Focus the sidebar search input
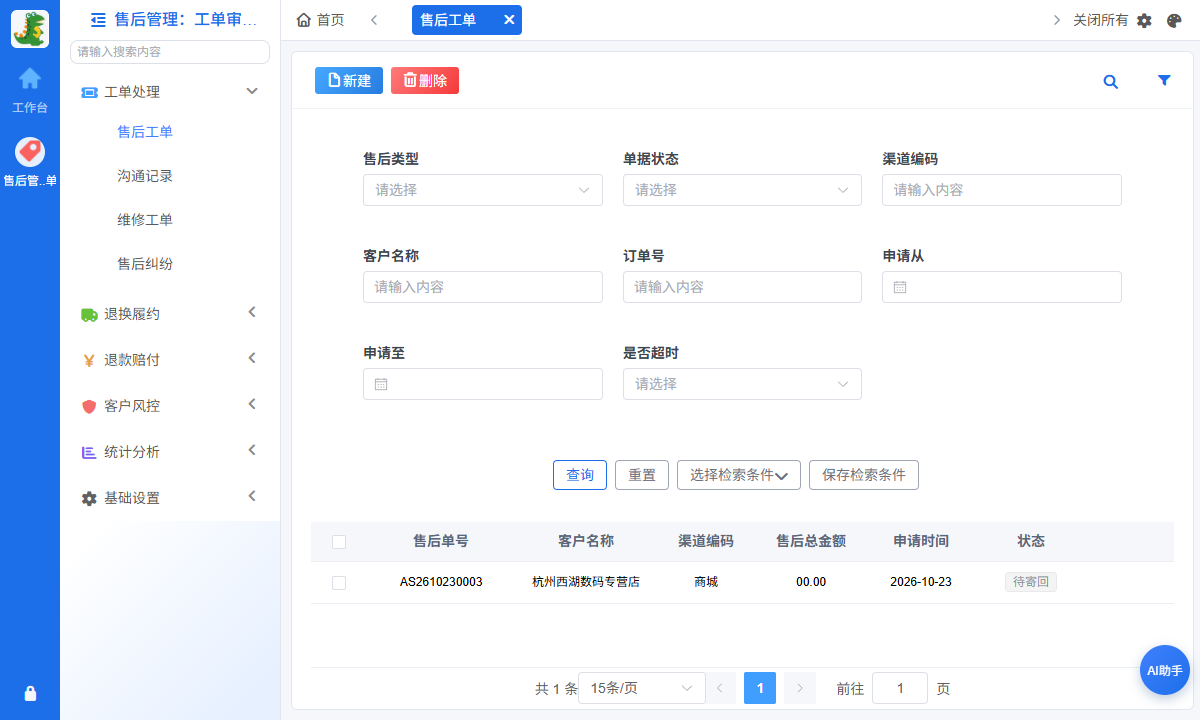Screen dimensions: 1200x720 click(x=170, y=52)
